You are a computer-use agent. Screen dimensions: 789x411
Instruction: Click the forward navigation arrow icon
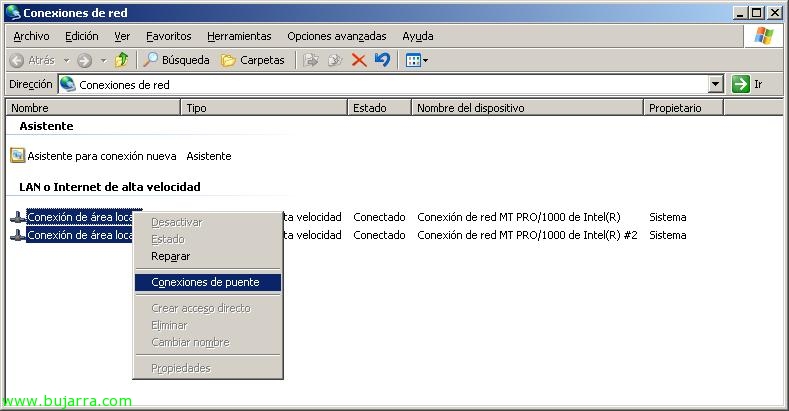tap(85, 60)
